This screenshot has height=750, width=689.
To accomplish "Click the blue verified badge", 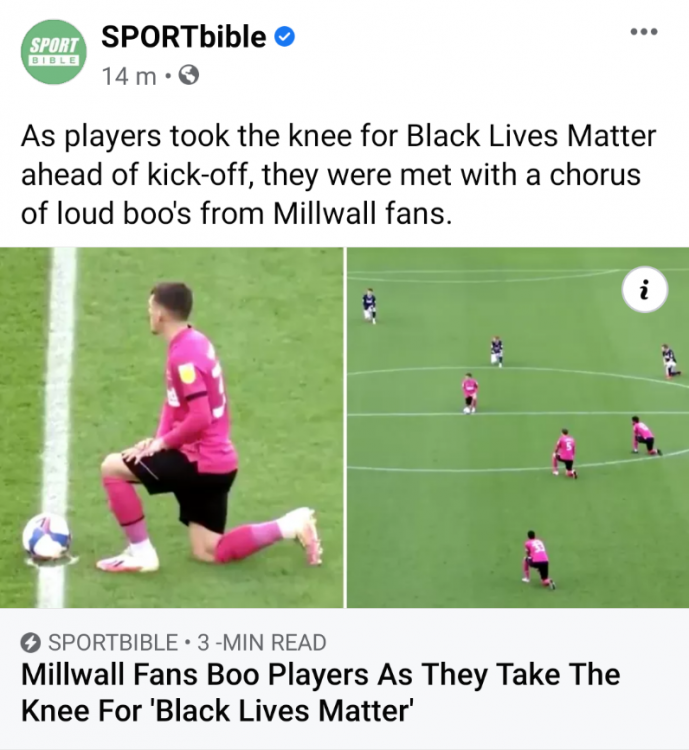I will click(x=284, y=37).
